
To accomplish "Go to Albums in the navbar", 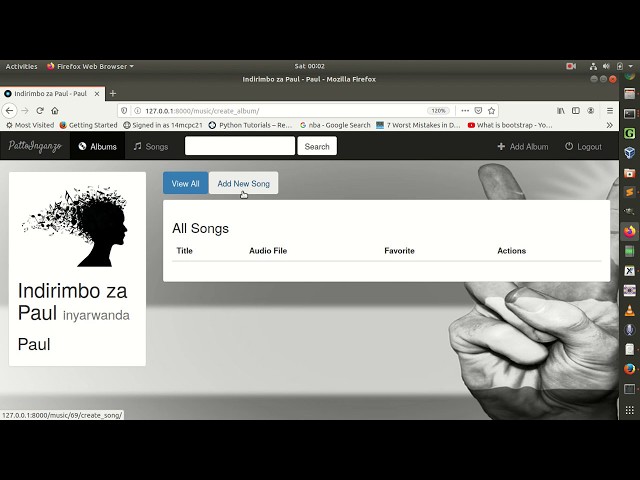I will point(98,146).
